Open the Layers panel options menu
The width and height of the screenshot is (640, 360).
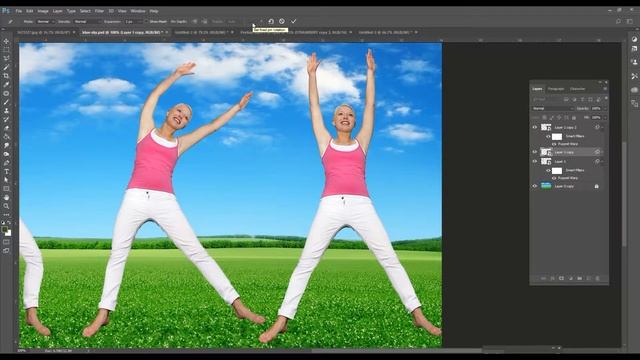point(605,89)
